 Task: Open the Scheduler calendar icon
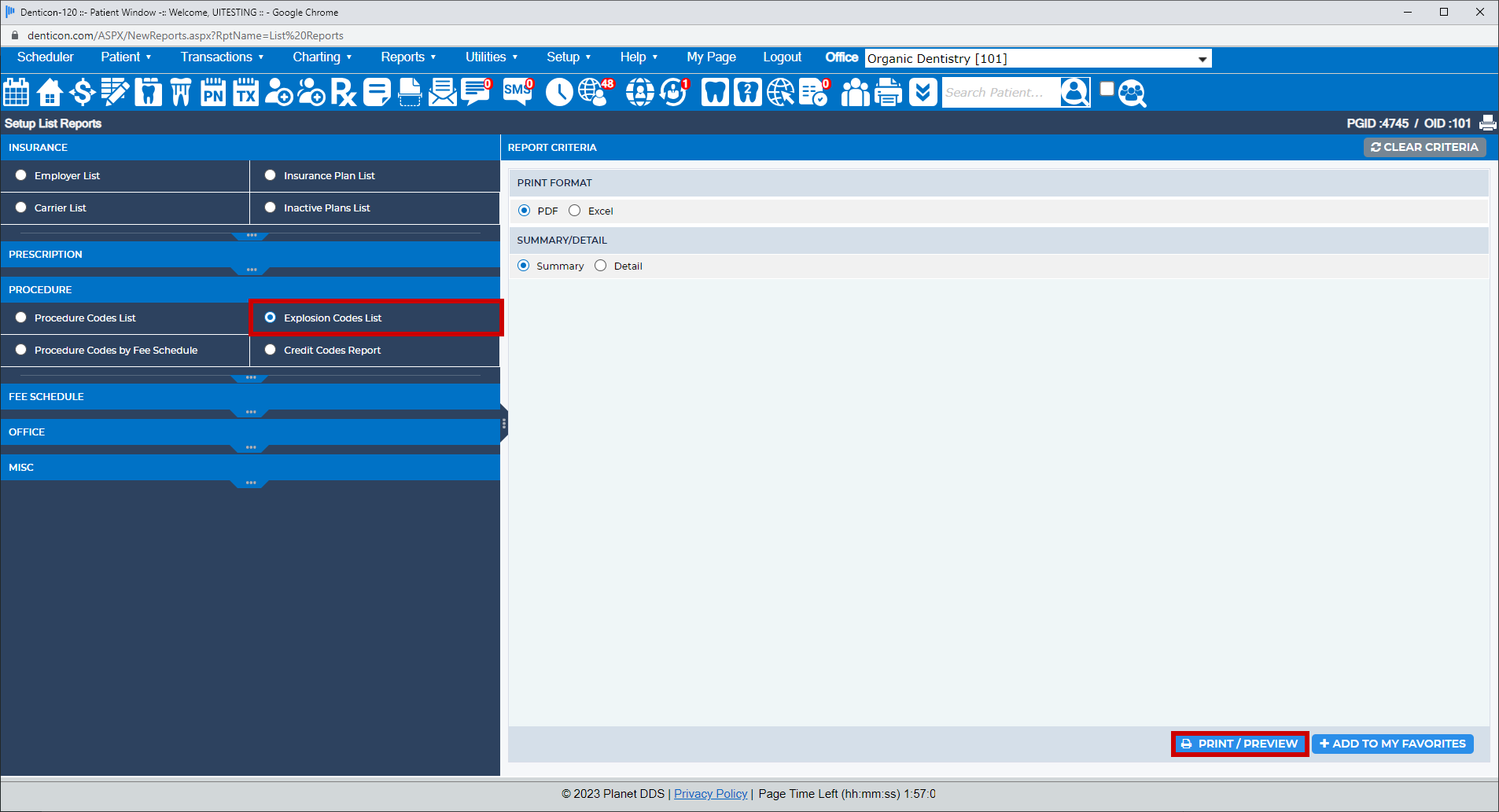tap(16, 92)
